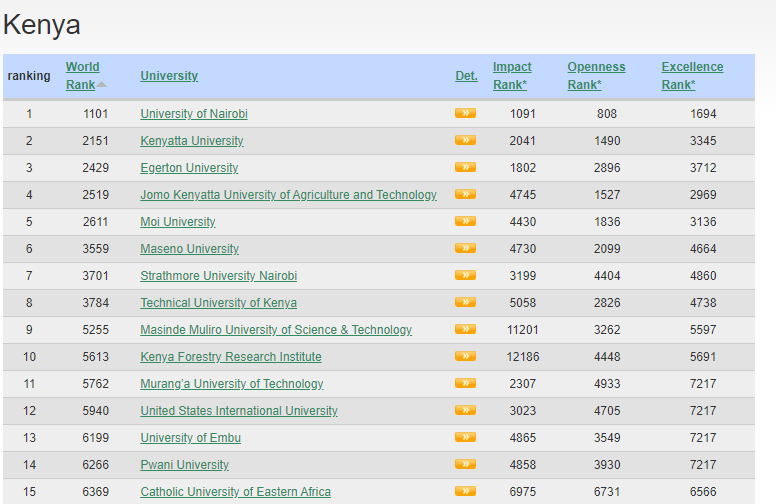The height and width of the screenshot is (504, 776).
Task: Click the University column header link
Action: coord(169,76)
